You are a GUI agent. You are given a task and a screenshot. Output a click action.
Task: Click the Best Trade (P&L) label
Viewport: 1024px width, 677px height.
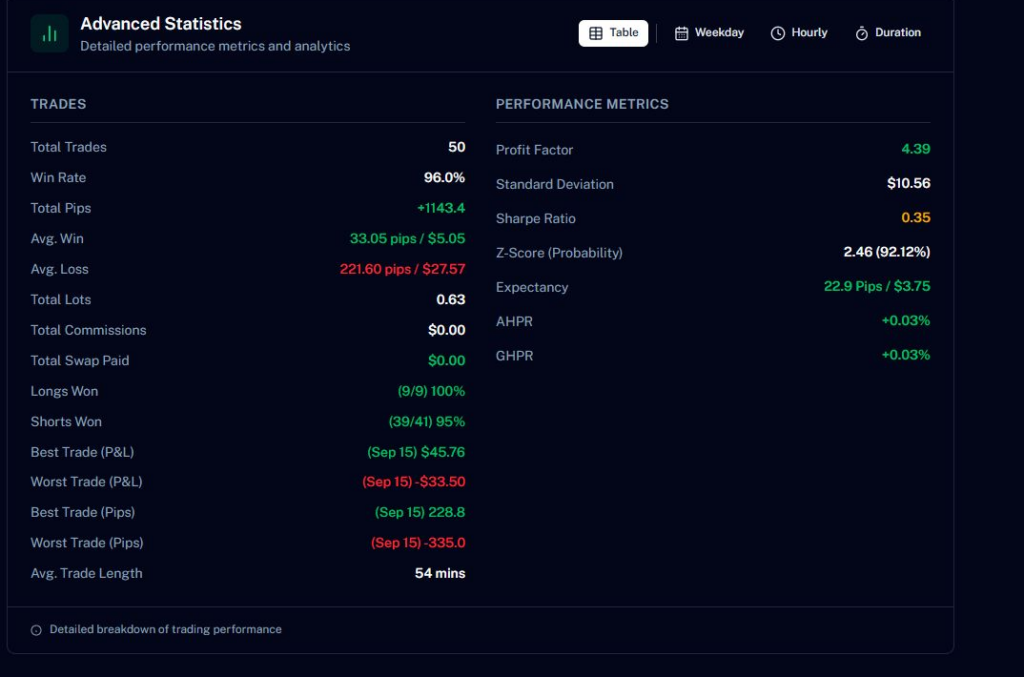82,452
